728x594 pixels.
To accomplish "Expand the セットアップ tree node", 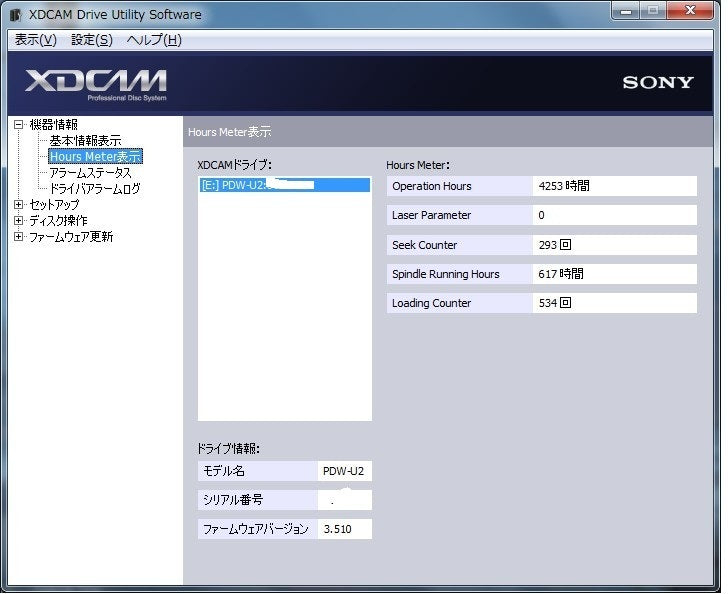I will point(18,204).
